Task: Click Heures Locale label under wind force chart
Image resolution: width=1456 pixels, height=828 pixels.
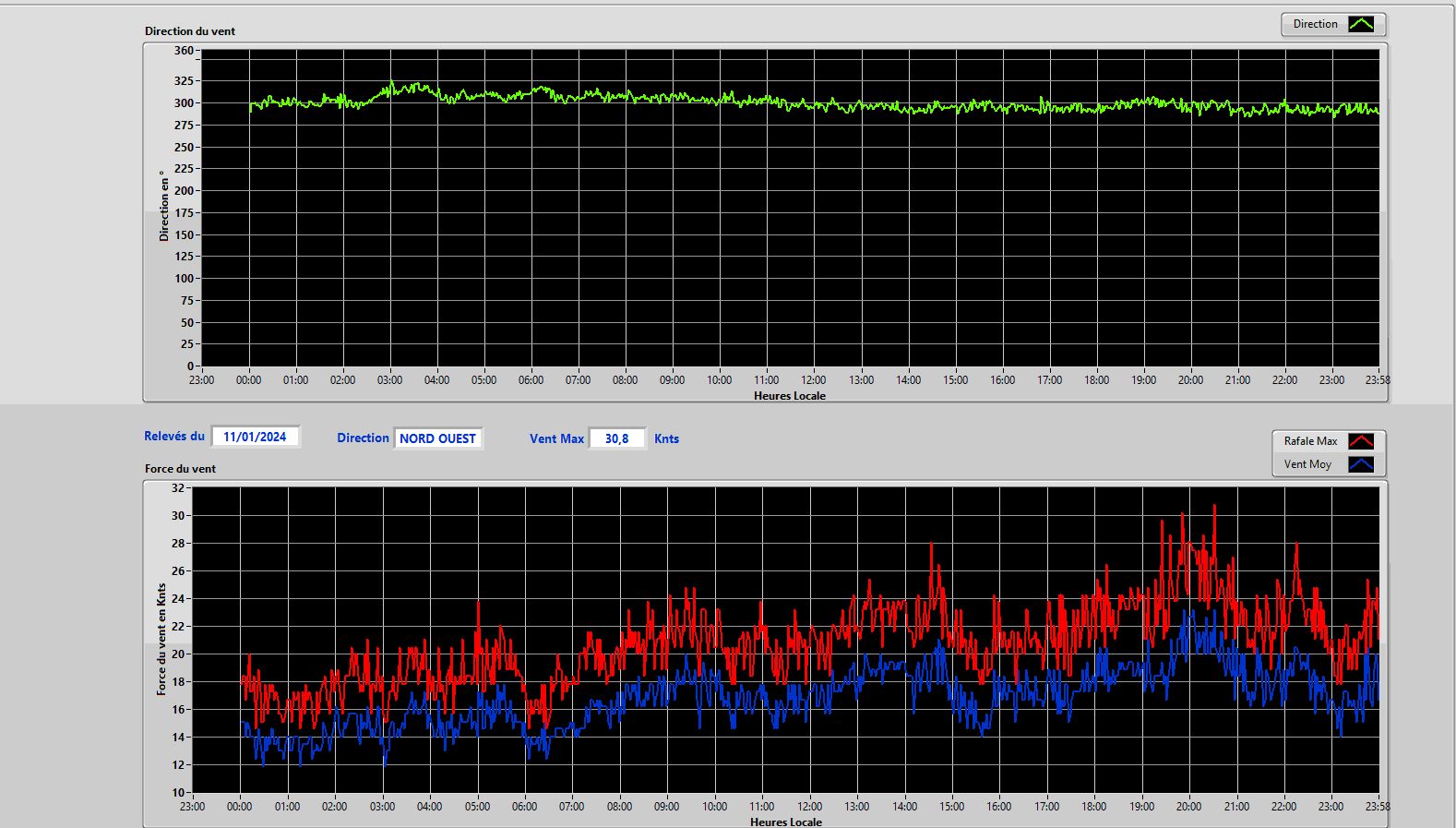Action: pyautogui.click(x=786, y=822)
